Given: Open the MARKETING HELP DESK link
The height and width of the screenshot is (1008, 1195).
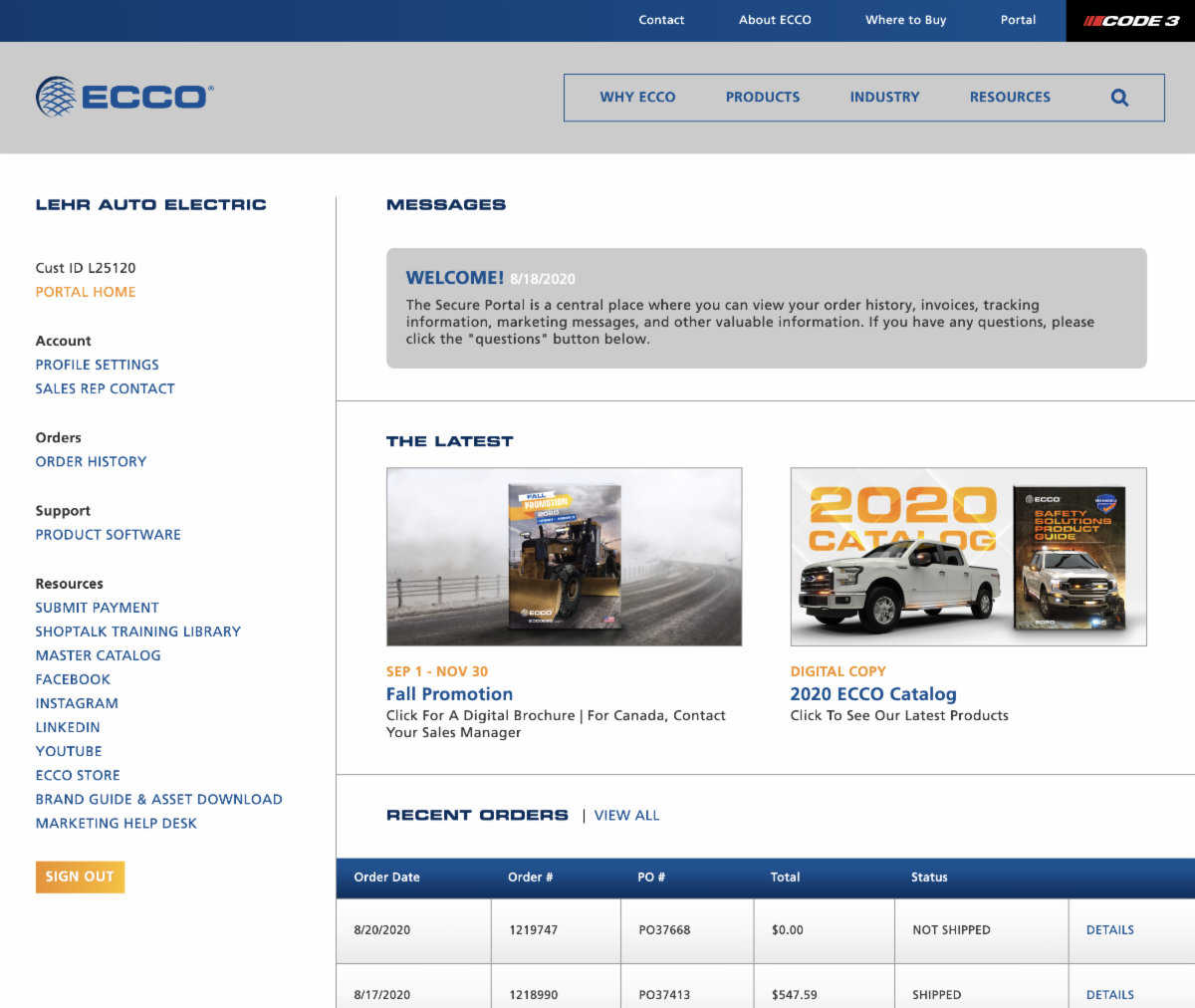Looking at the screenshot, I should pos(116,822).
